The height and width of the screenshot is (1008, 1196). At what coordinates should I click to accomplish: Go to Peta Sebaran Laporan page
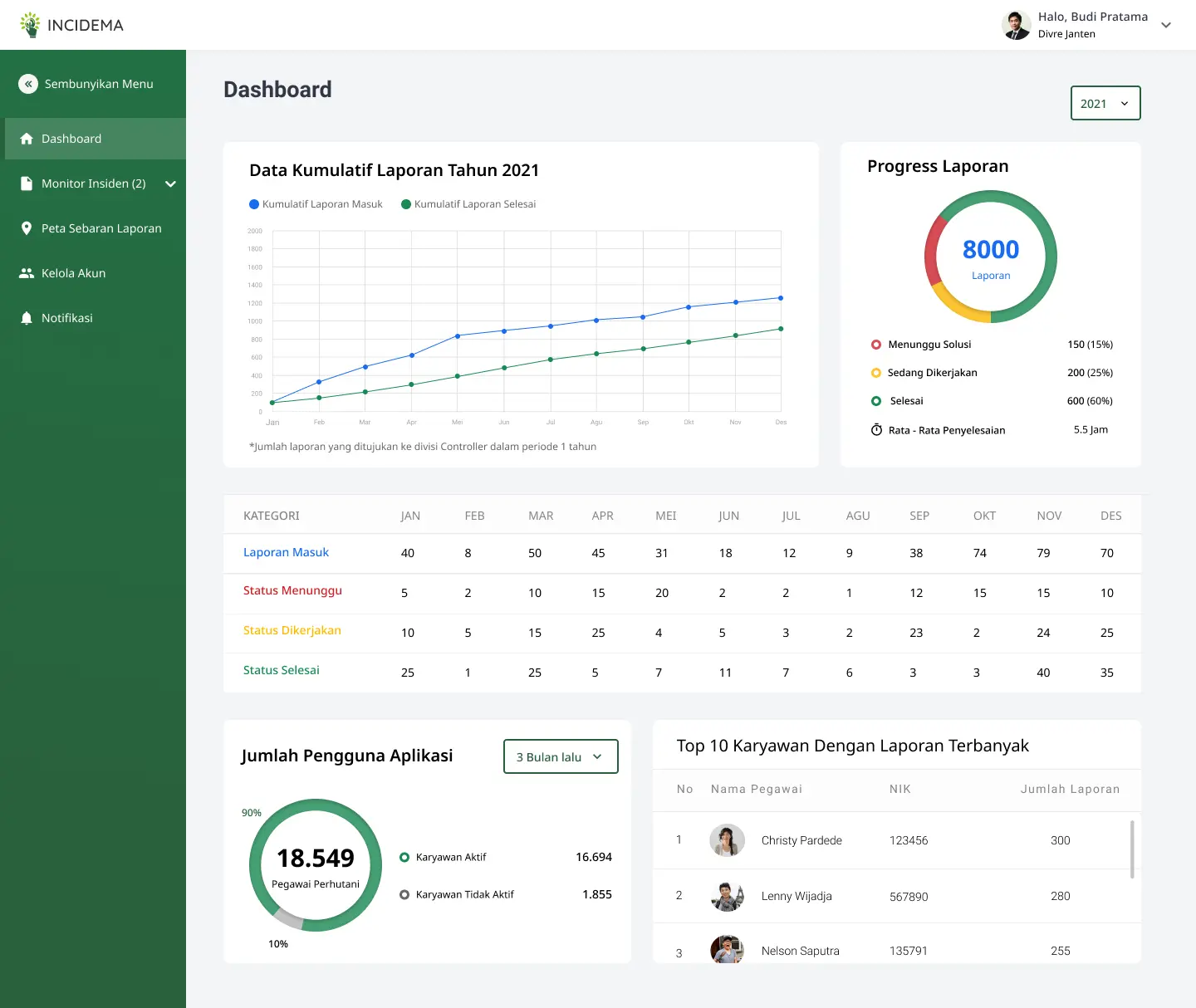pos(101,228)
